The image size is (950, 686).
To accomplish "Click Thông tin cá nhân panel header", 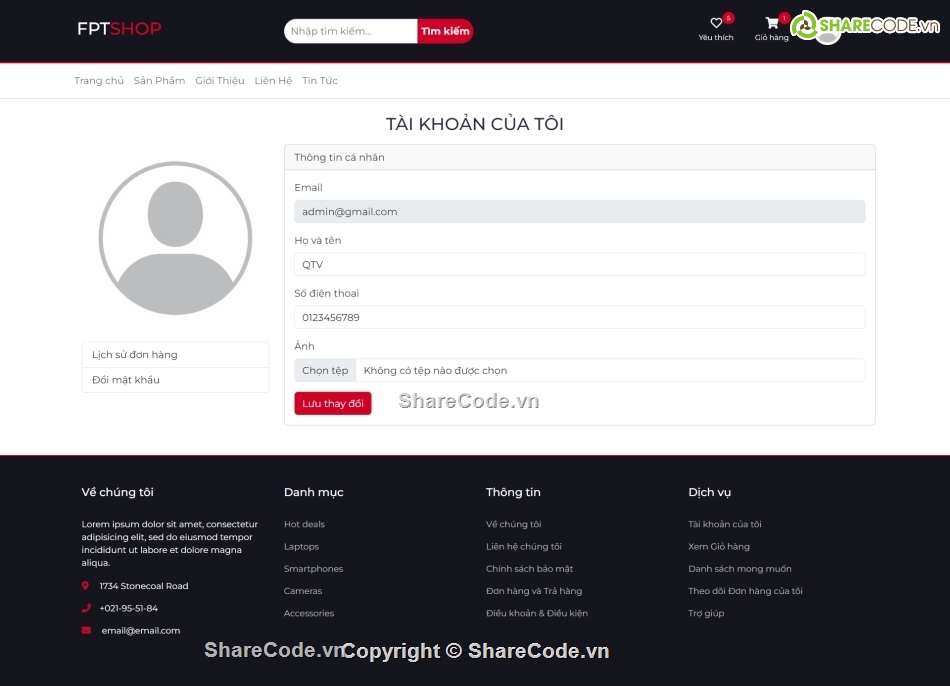I will 580,157.
